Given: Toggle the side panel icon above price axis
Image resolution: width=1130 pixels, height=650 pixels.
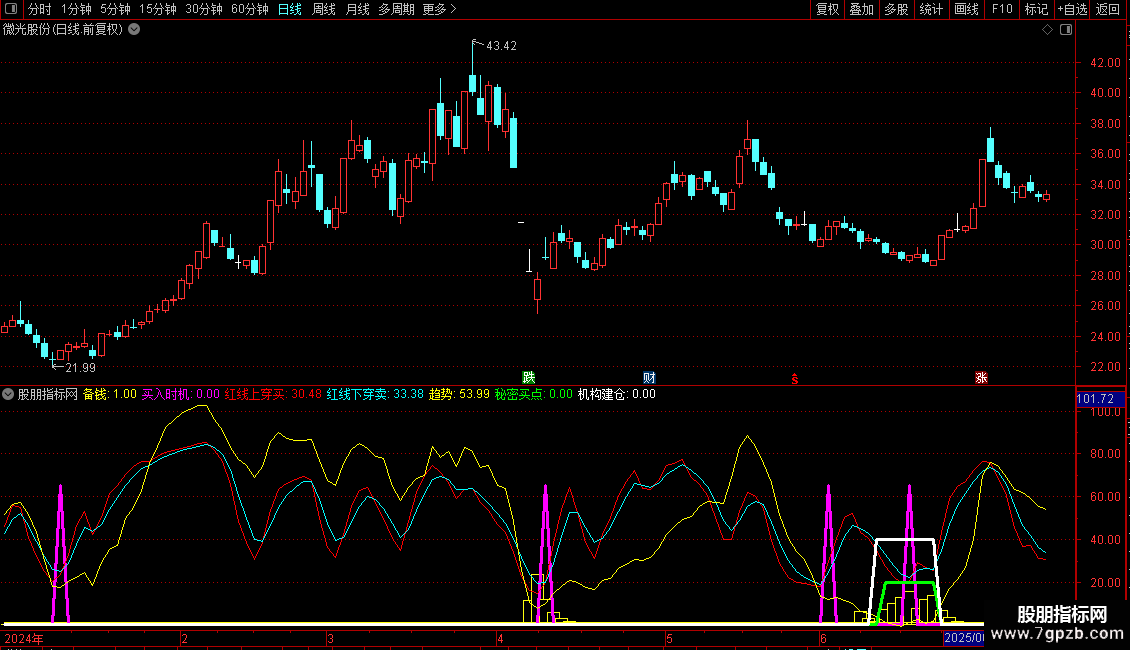Looking at the screenshot, I should click(1066, 30).
